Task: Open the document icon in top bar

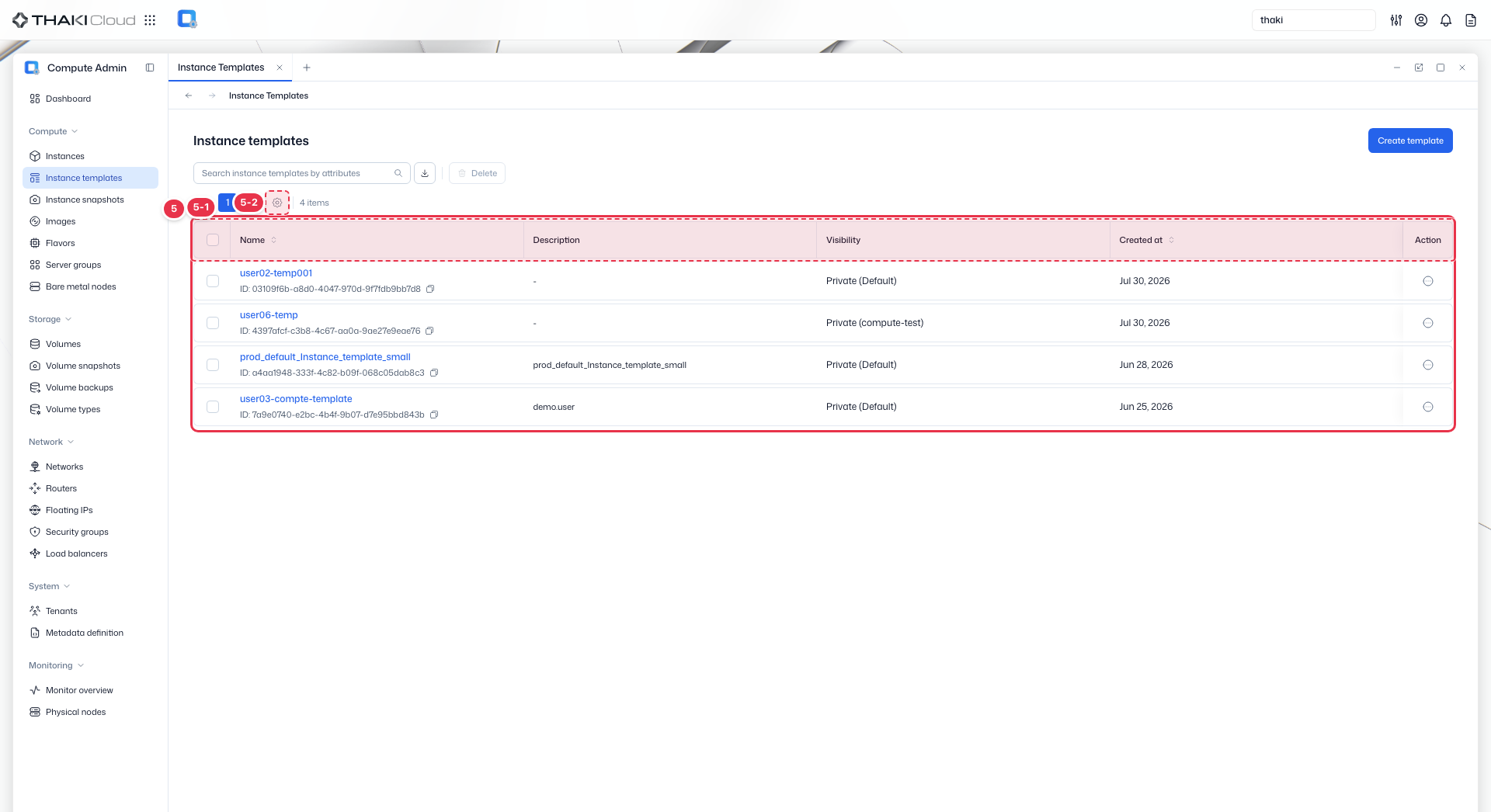Action: [1471, 20]
